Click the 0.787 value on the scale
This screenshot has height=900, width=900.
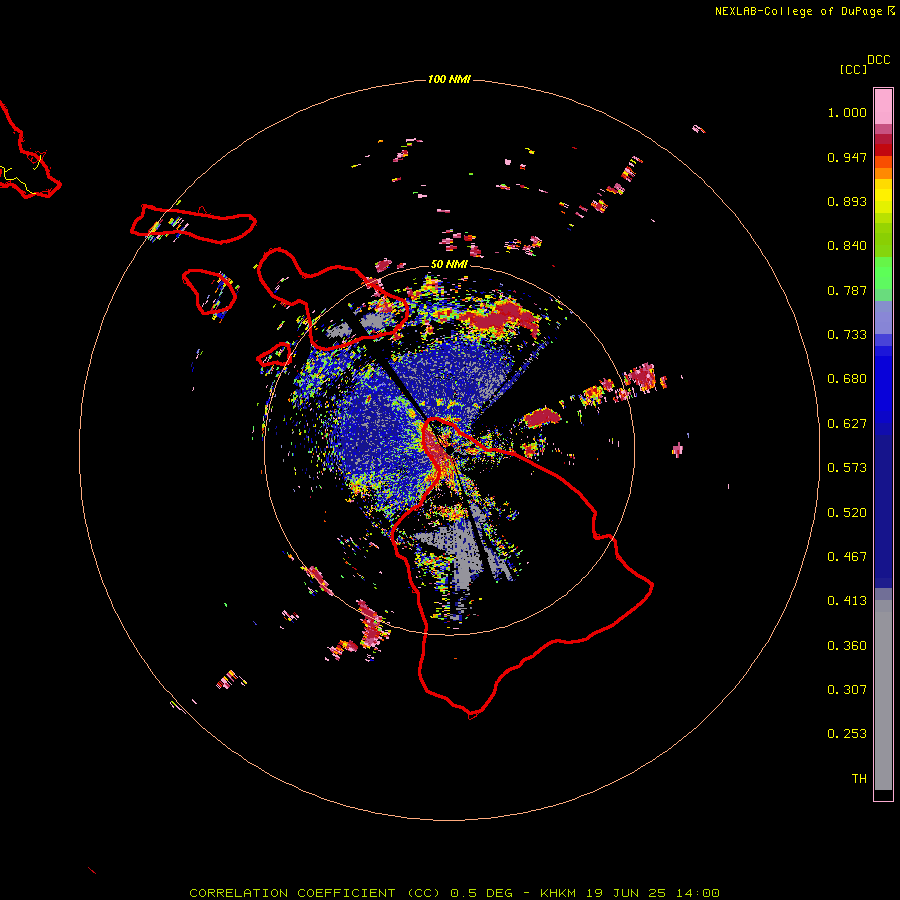(x=847, y=290)
